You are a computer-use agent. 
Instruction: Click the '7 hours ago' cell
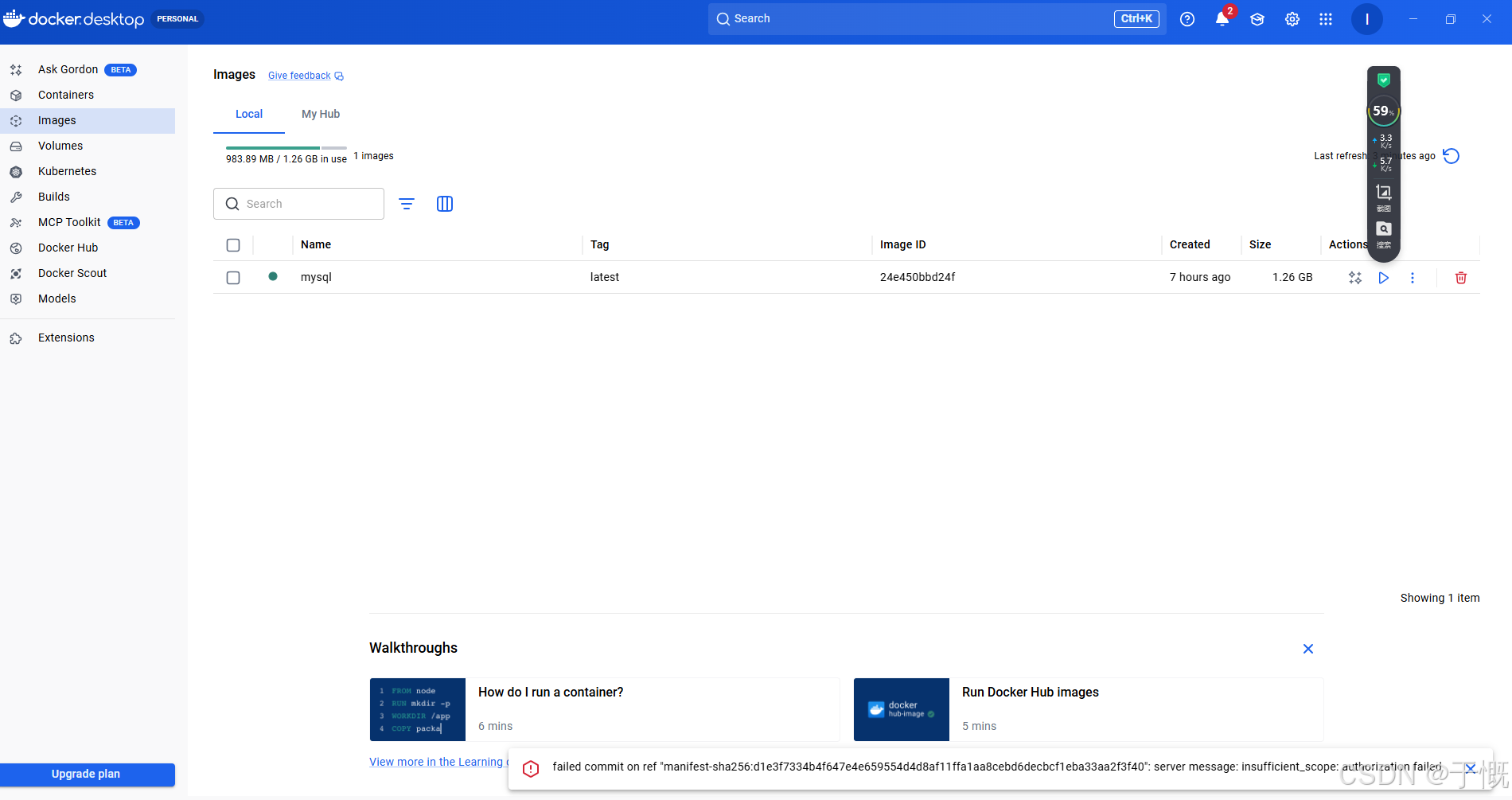click(x=1200, y=277)
